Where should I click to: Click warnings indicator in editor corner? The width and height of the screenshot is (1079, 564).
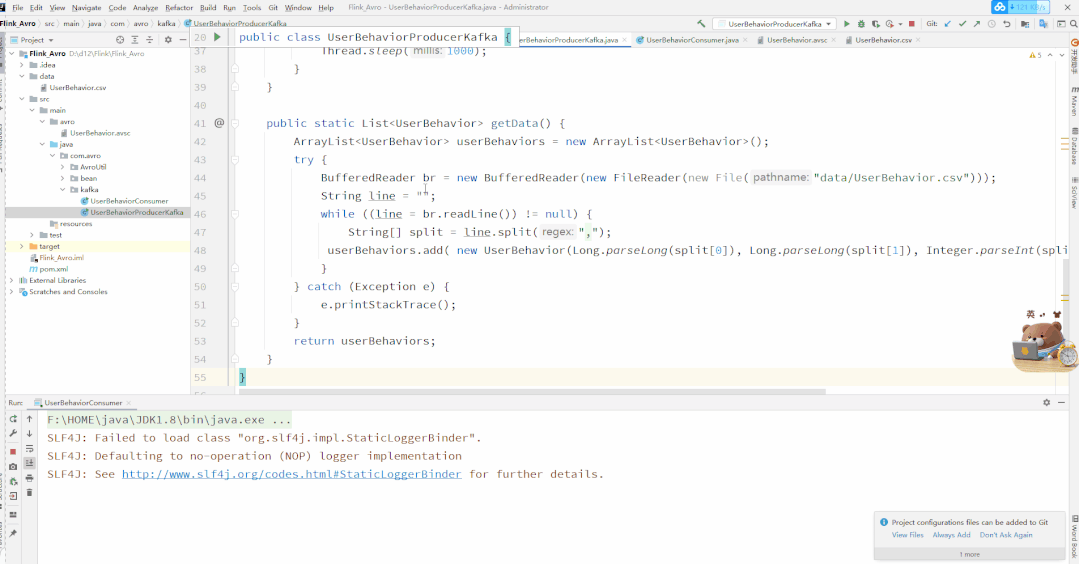pos(1035,55)
